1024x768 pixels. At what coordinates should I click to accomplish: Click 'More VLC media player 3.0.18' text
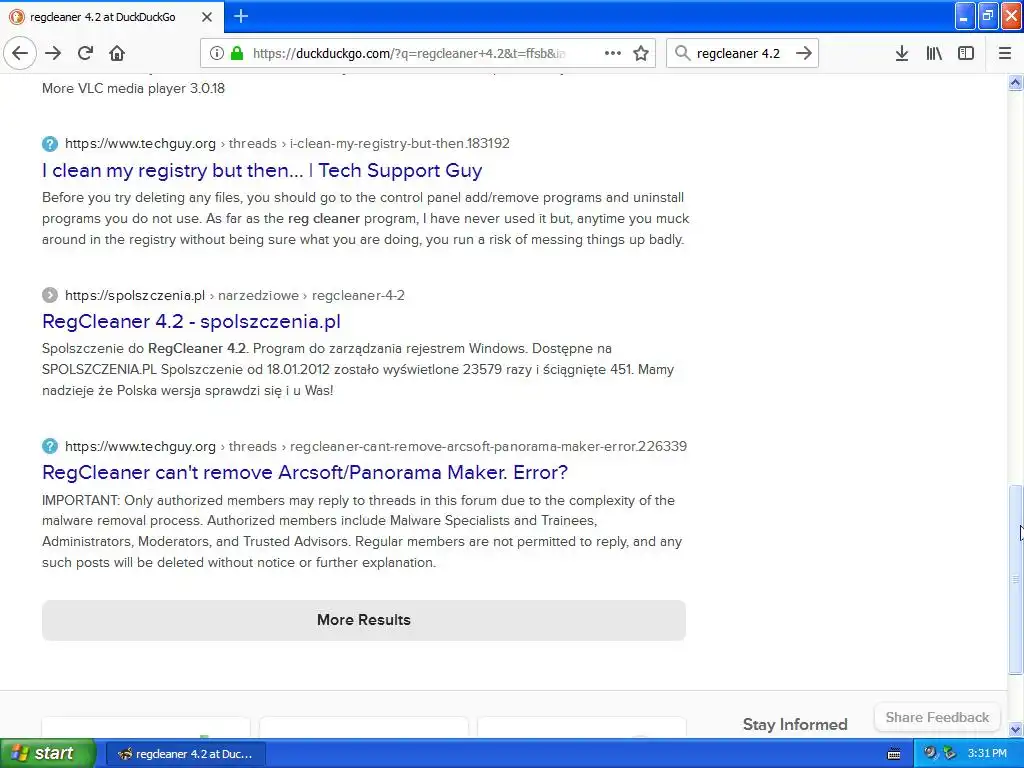[133, 88]
